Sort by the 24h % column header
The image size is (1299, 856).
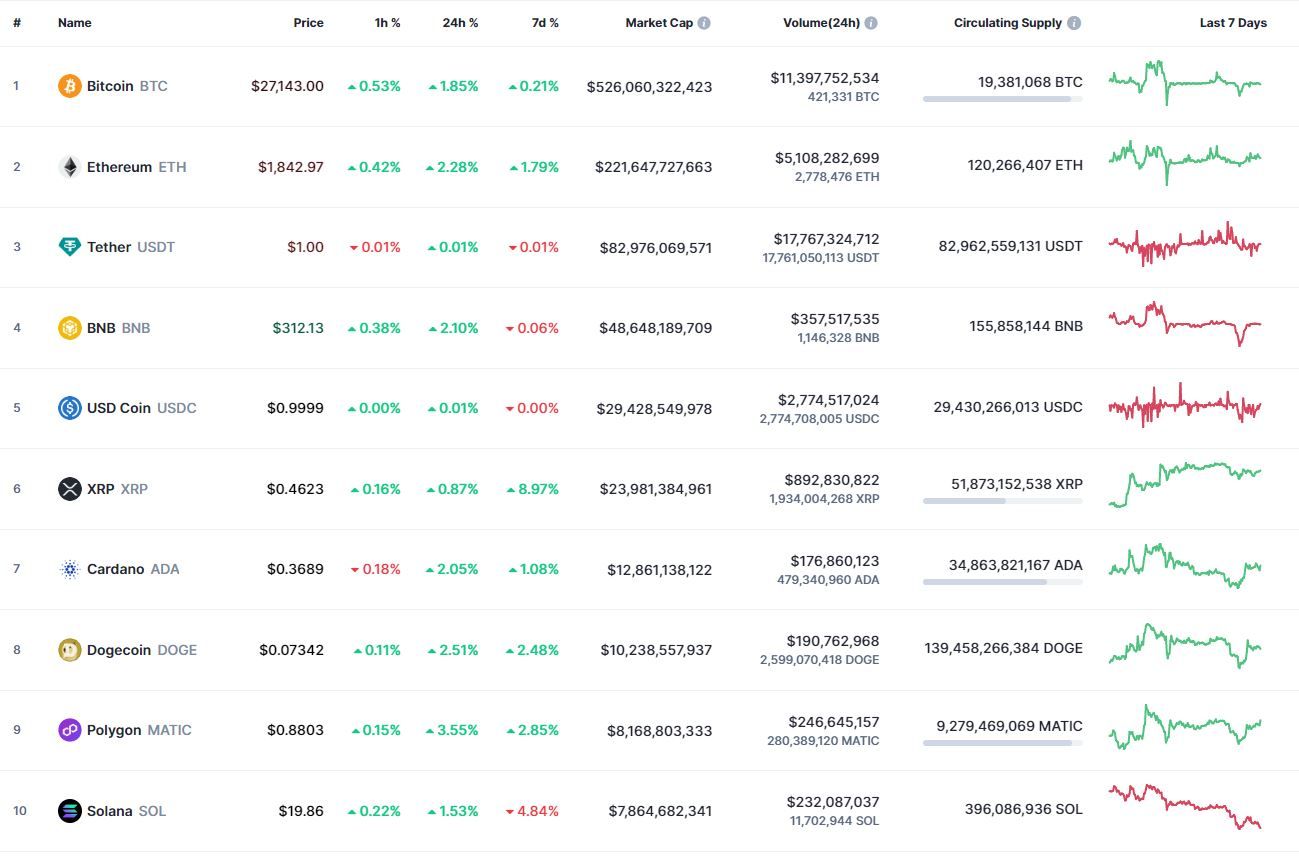pyautogui.click(x=460, y=23)
